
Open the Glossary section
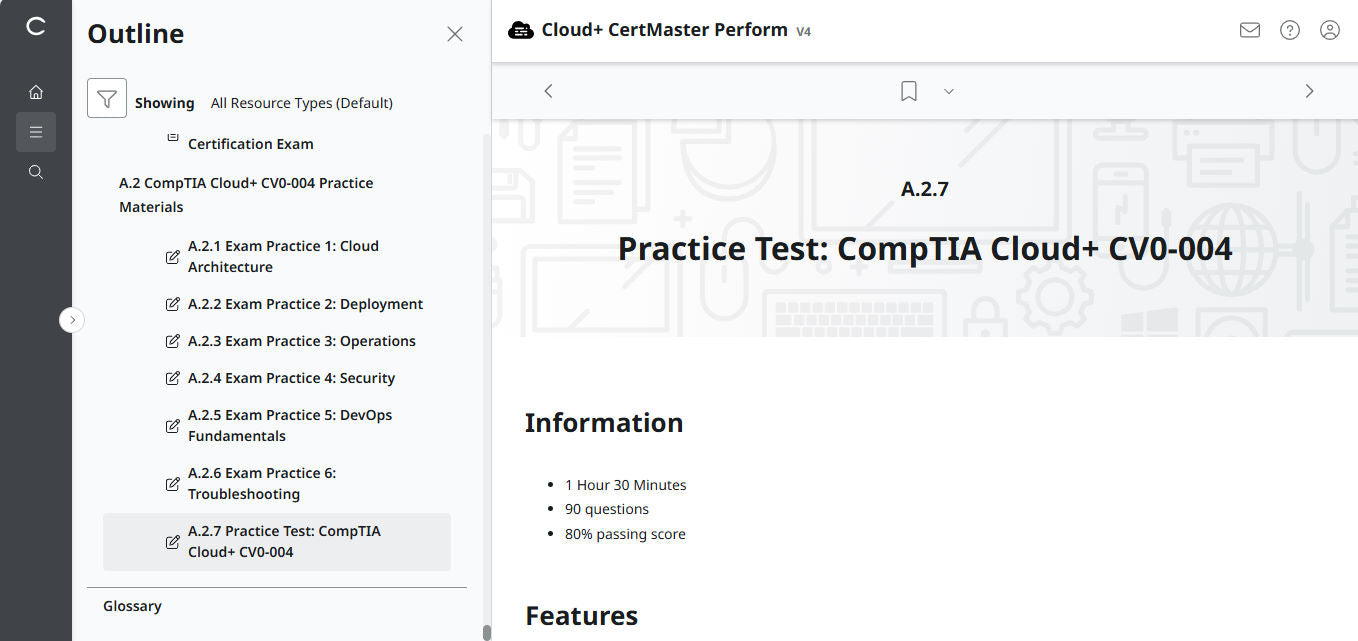point(132,605)
